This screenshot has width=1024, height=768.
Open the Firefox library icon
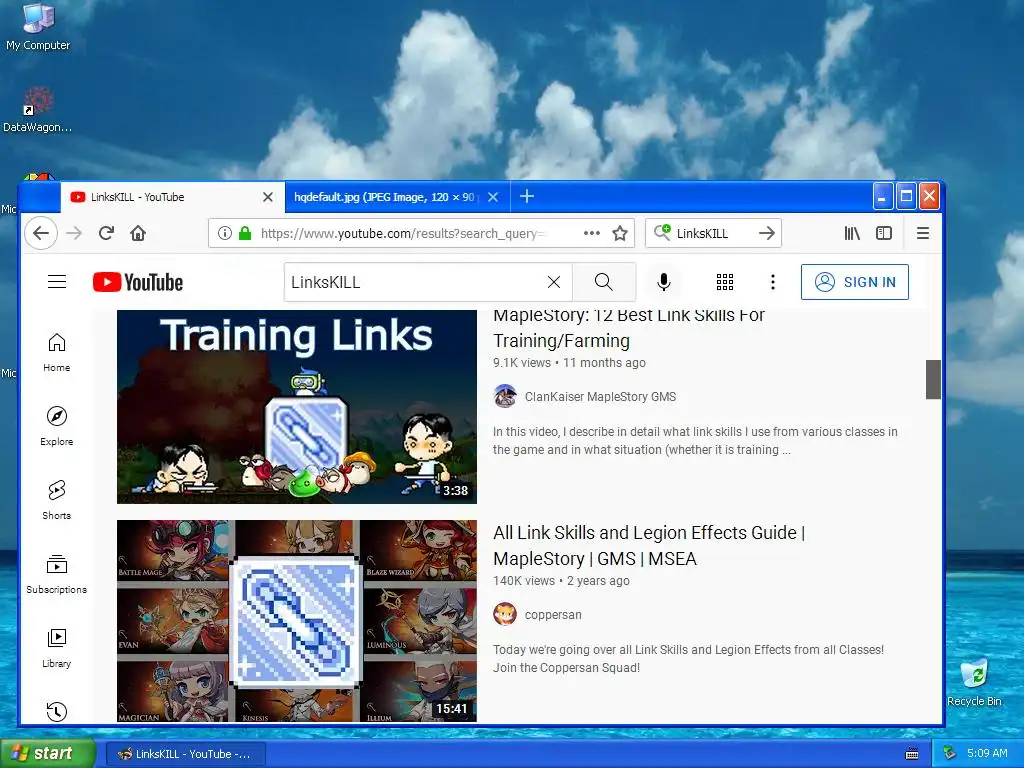(852, 233)
